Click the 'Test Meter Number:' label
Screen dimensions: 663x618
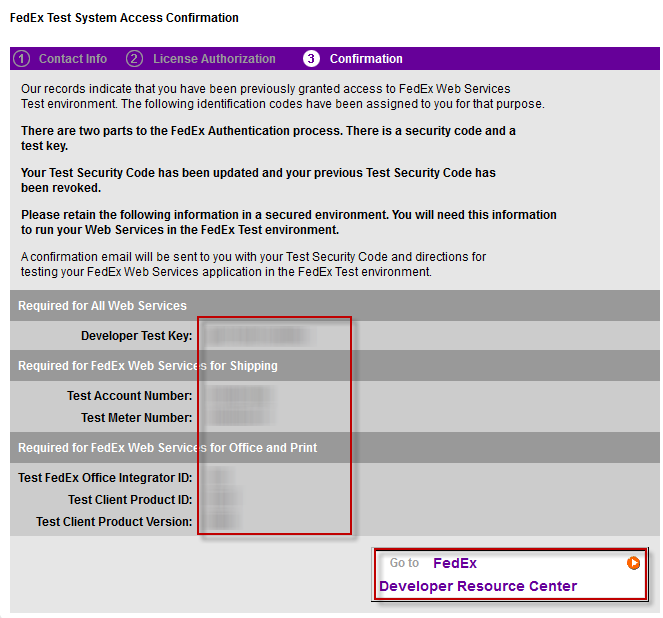[137, 418]
